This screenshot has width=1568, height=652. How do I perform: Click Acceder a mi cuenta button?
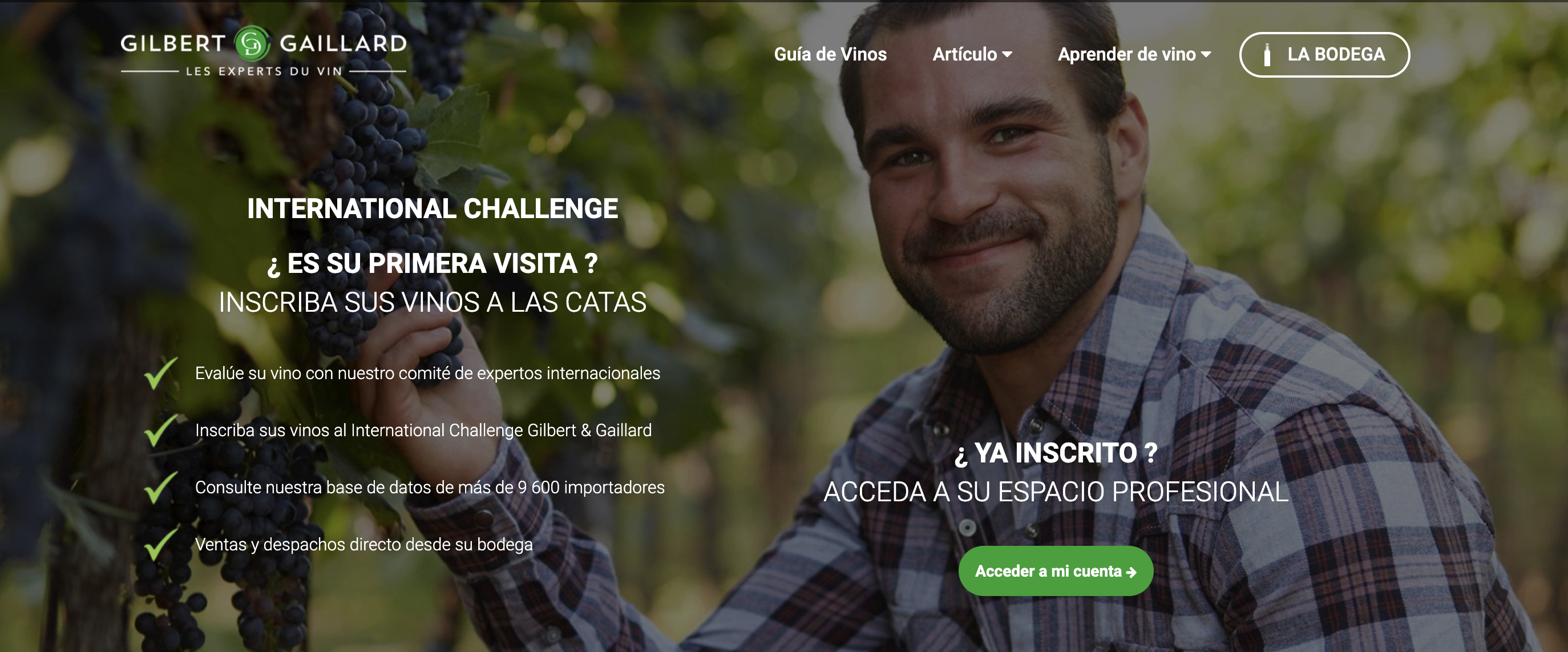click(x=1056, y=571)
